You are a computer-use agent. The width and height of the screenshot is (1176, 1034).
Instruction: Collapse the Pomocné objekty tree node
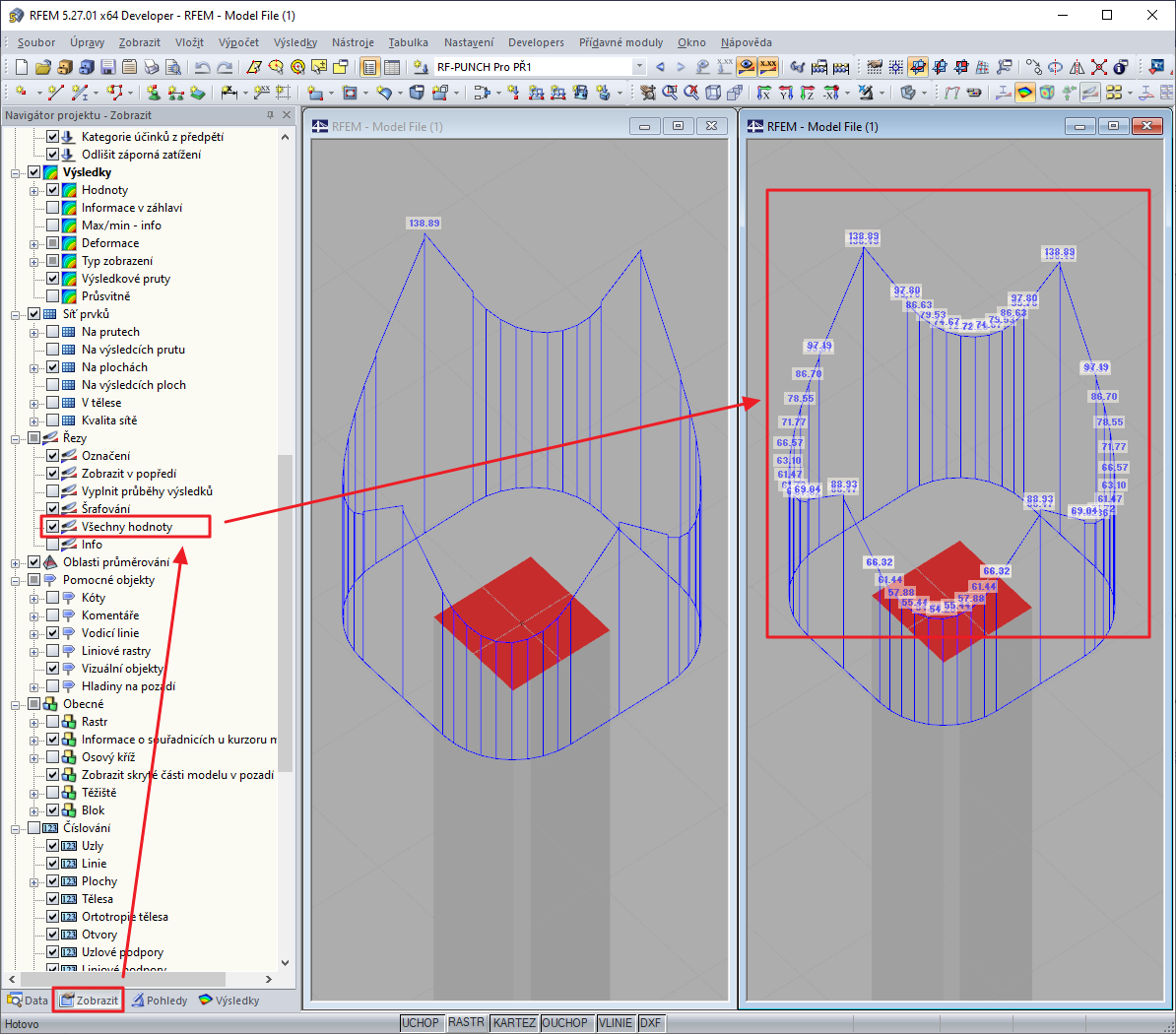tap(15, 580)
